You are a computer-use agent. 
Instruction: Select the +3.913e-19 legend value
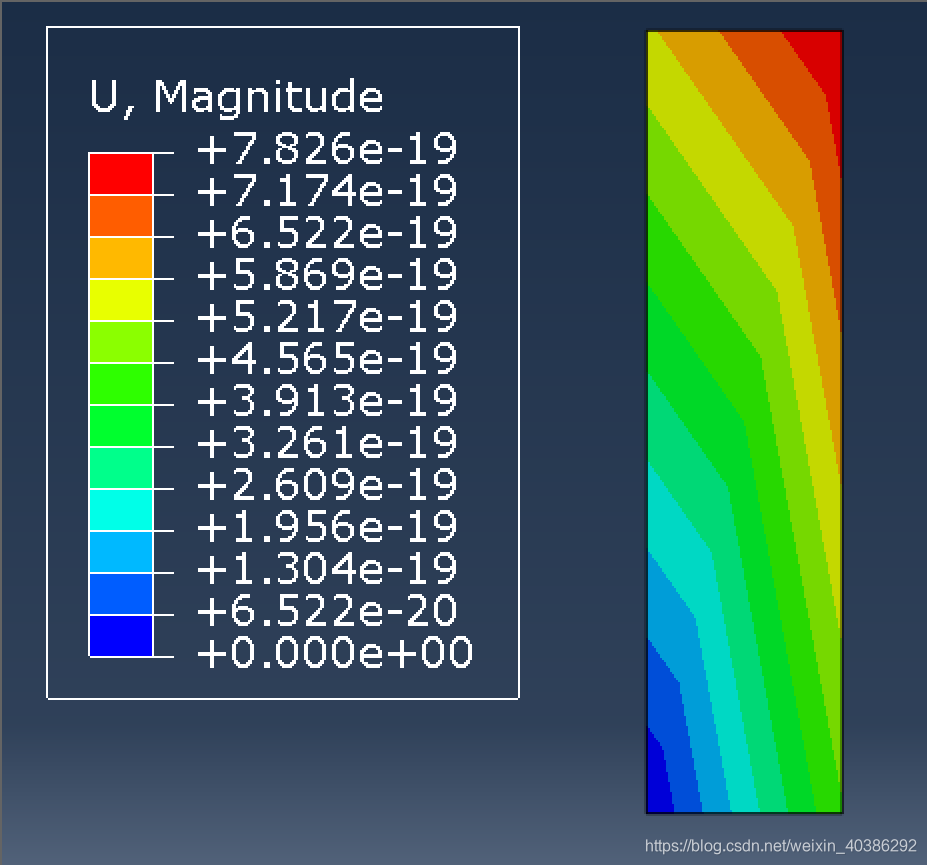tap(327, 401)
